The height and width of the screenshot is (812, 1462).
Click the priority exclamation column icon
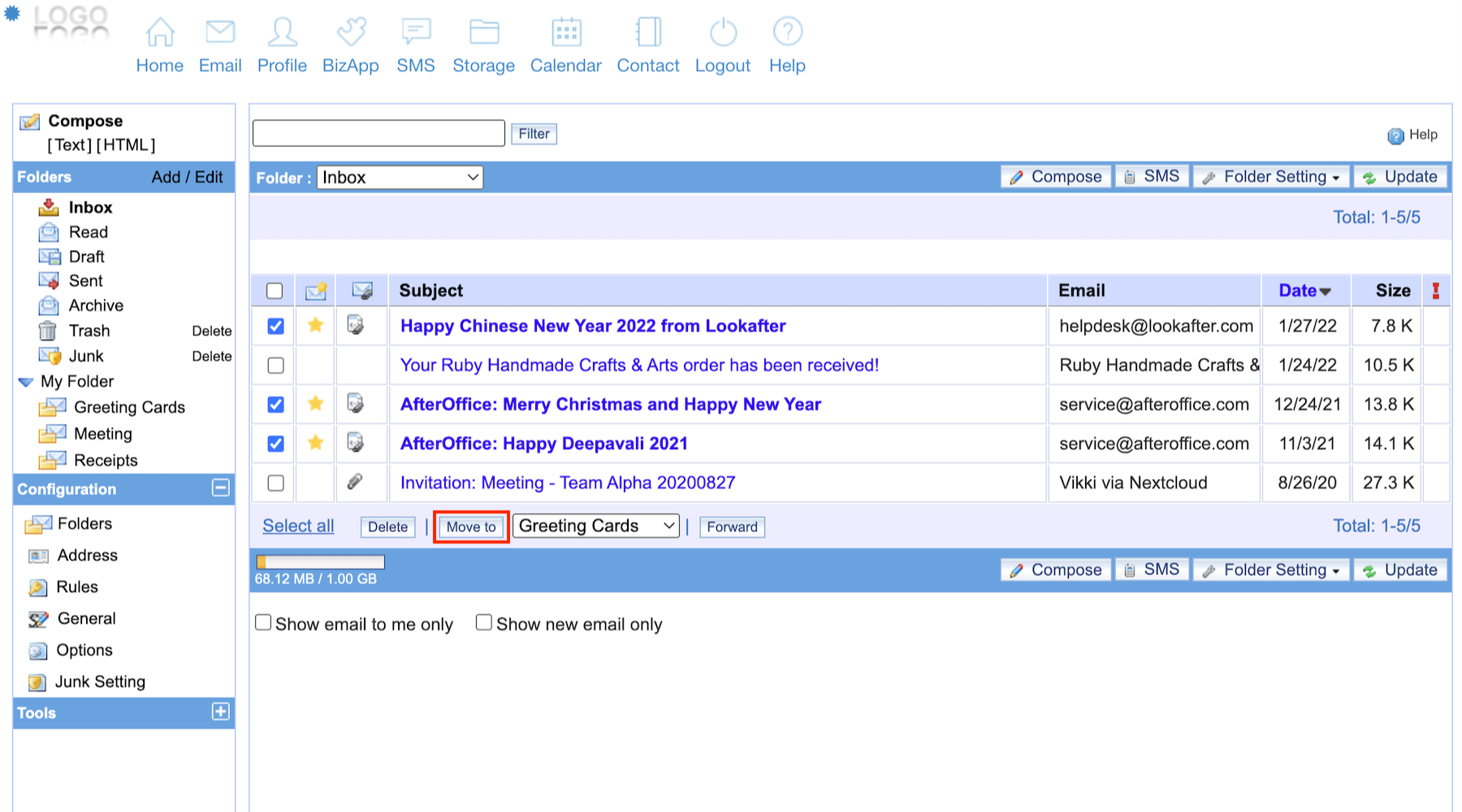tap(1436, 291)
